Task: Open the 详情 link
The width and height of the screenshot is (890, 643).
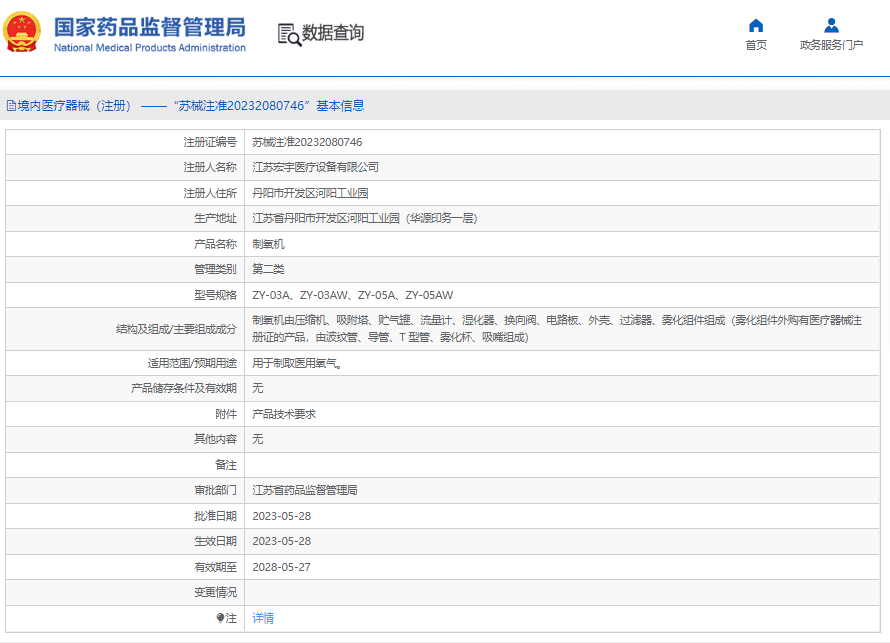Action: click(x=263, y=618)
